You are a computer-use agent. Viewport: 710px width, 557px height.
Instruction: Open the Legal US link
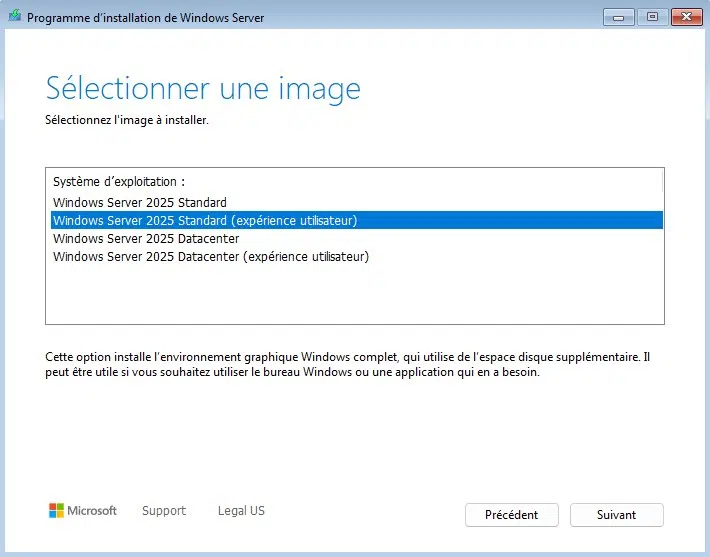241,511
